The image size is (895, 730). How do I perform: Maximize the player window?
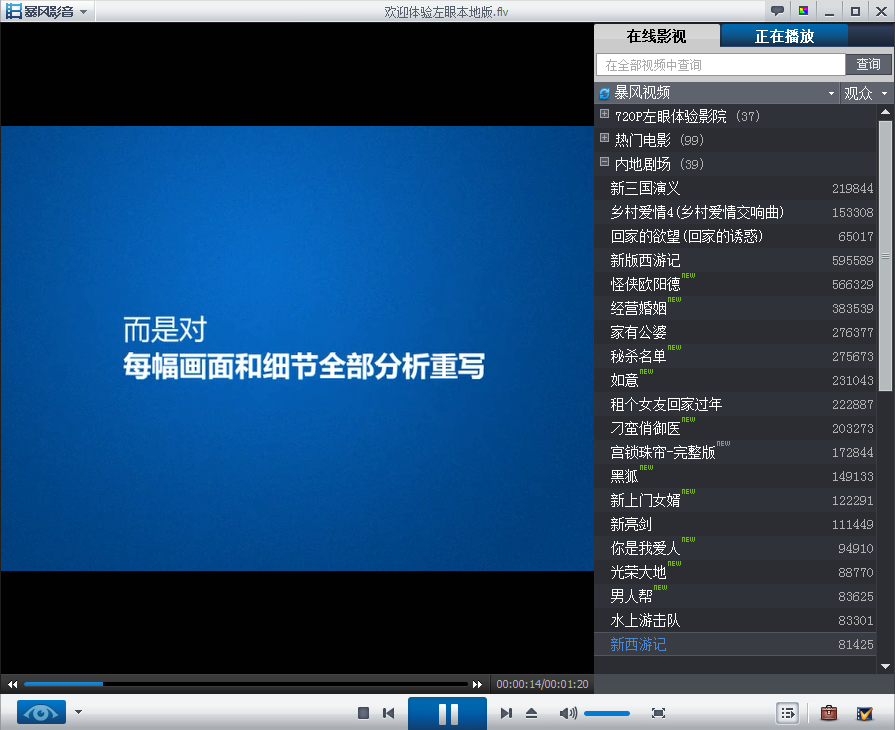click(x=855, y=11)
